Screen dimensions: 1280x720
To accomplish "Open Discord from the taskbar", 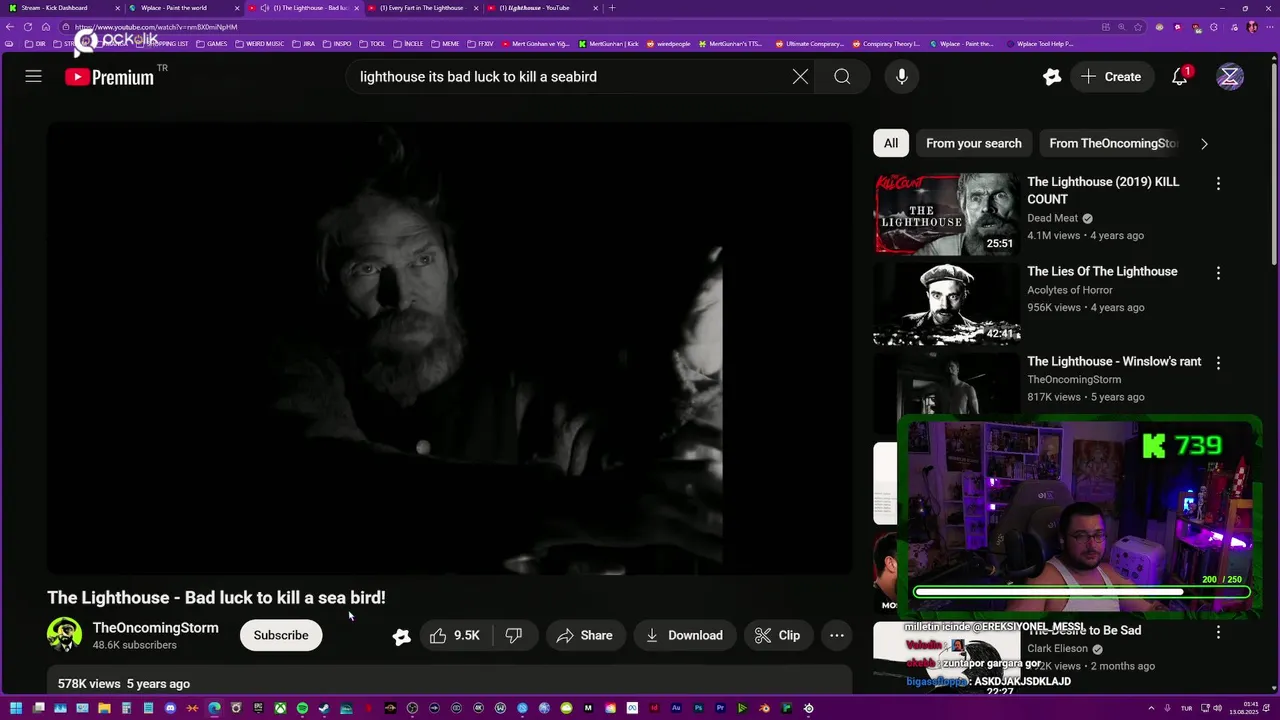I will pyautogui.click(x=170, y=708).
